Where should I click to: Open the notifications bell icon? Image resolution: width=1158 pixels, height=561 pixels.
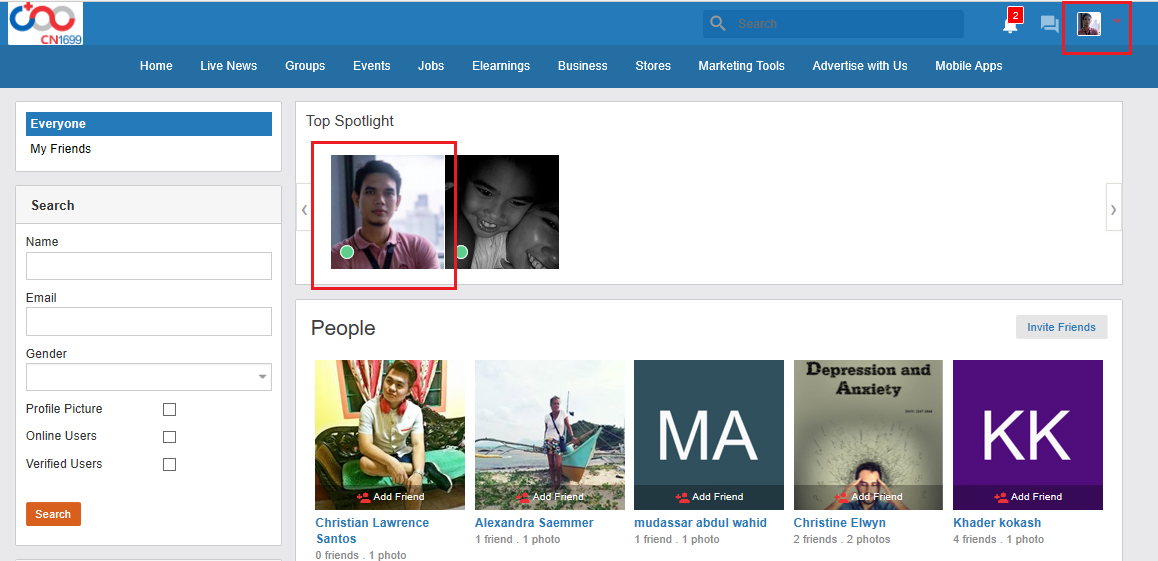click(1011, 25)
